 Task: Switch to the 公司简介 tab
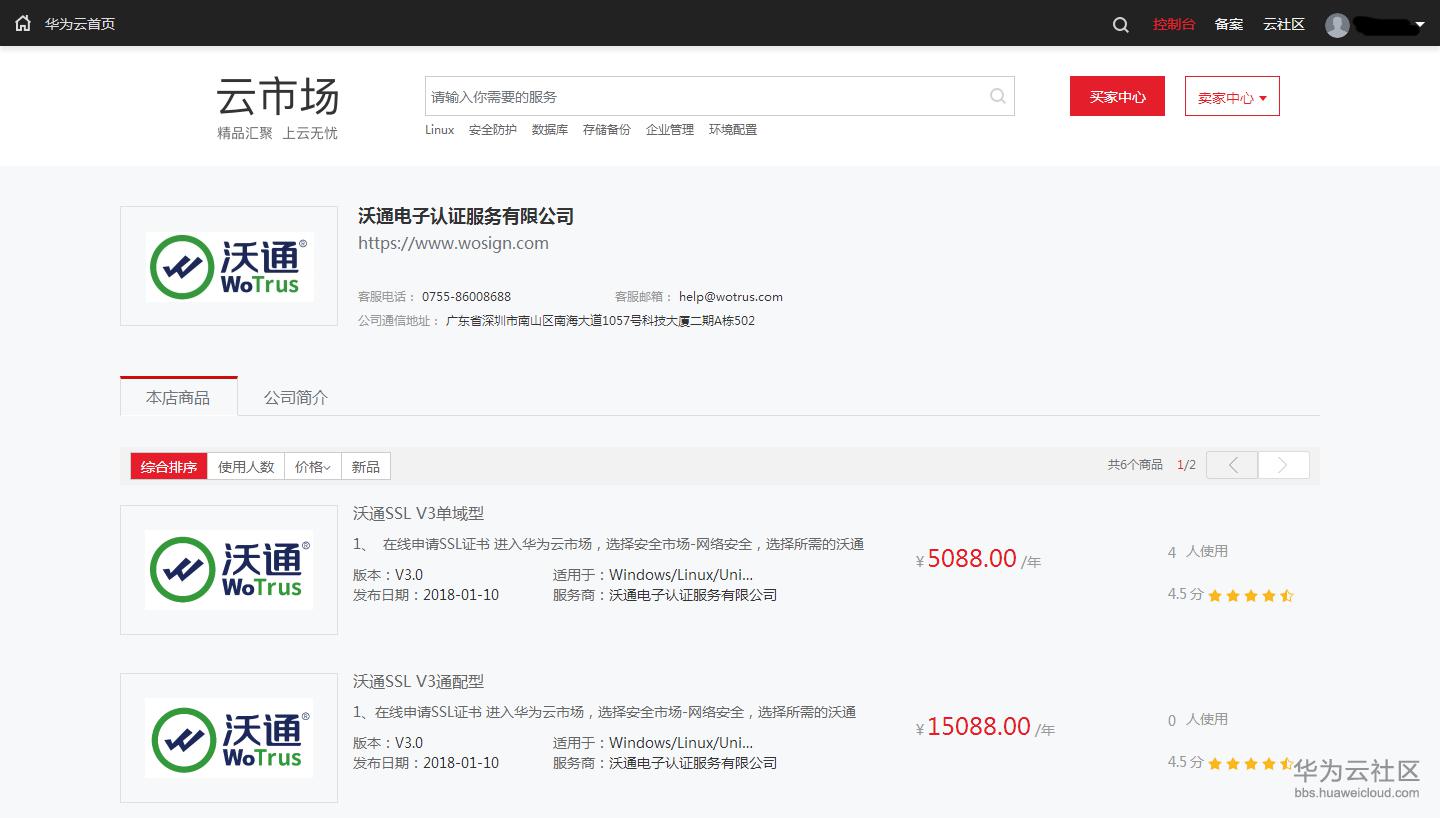[x=295, y=397]
